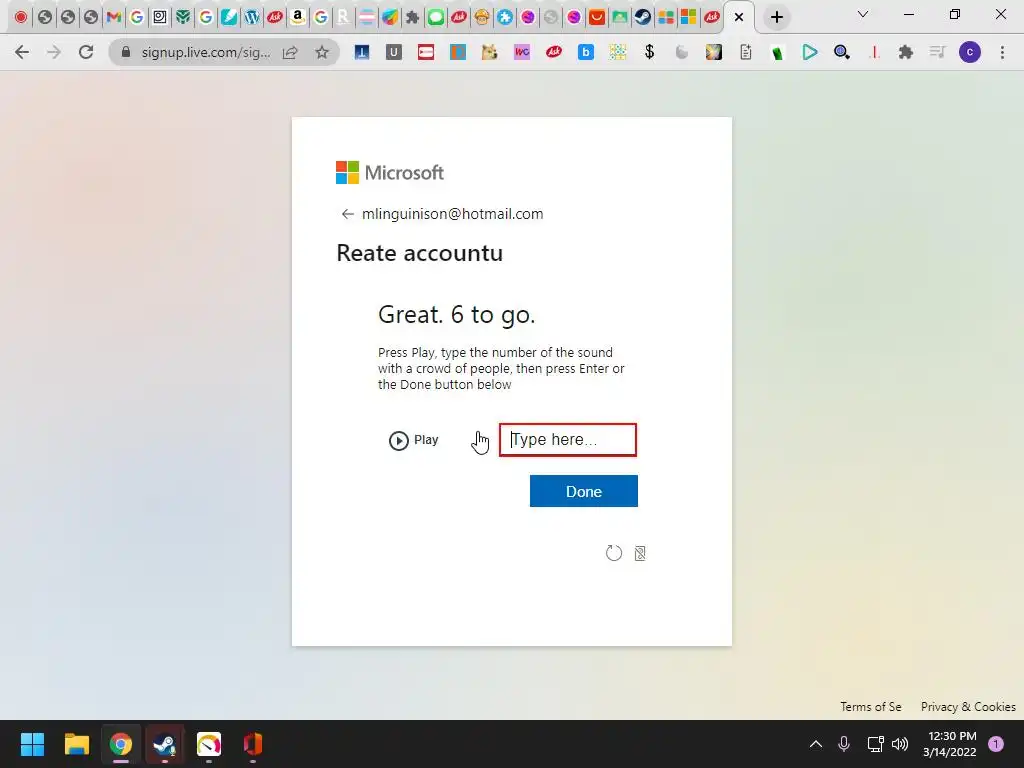1024x768 pixels.
Task: Bookmark this page with the star
Action: 322,52
